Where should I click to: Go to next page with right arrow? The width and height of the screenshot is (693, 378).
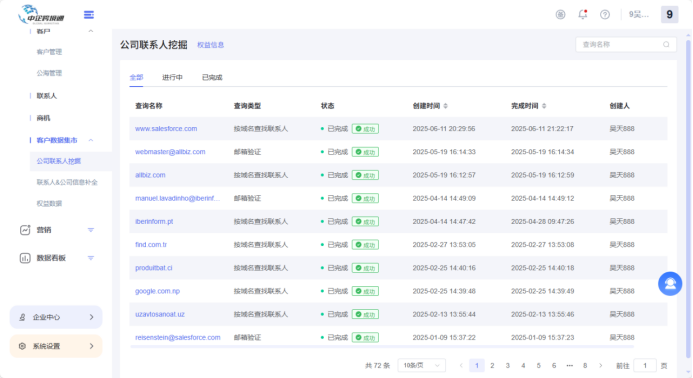click(x=600, y=365)
